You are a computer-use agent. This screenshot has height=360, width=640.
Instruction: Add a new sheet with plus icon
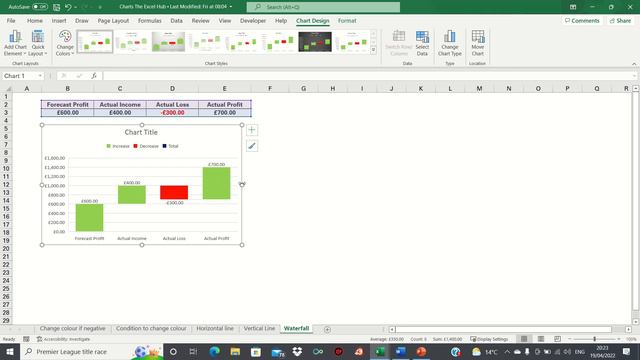click(327, 329)
